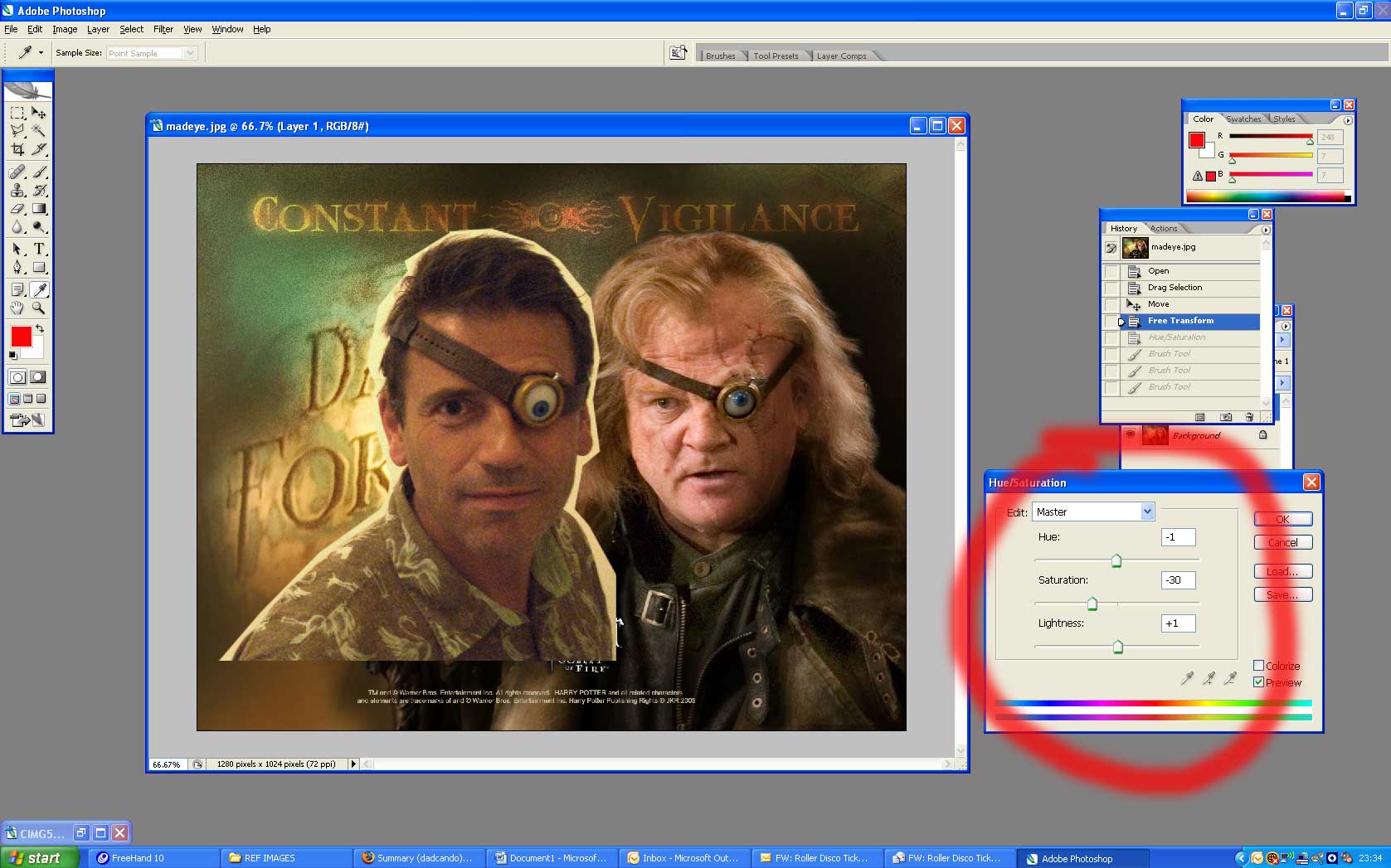Switch to Quick Mask mode

tap(38, 377)
